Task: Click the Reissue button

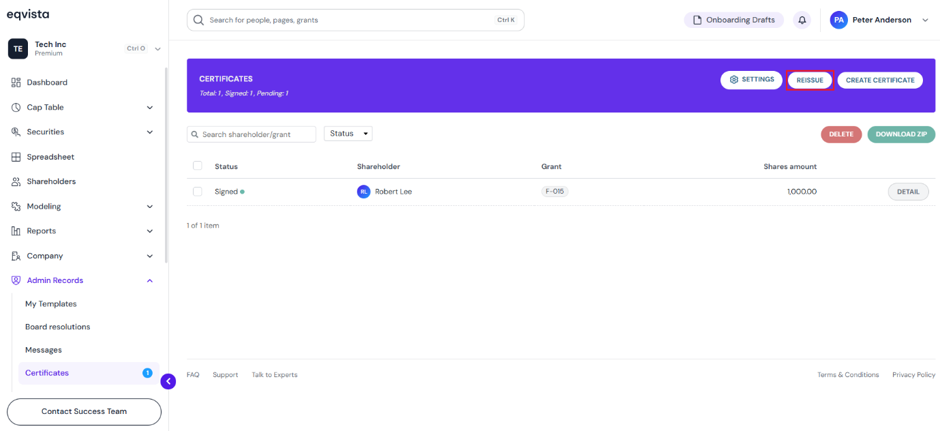Action: coord(810,80)
